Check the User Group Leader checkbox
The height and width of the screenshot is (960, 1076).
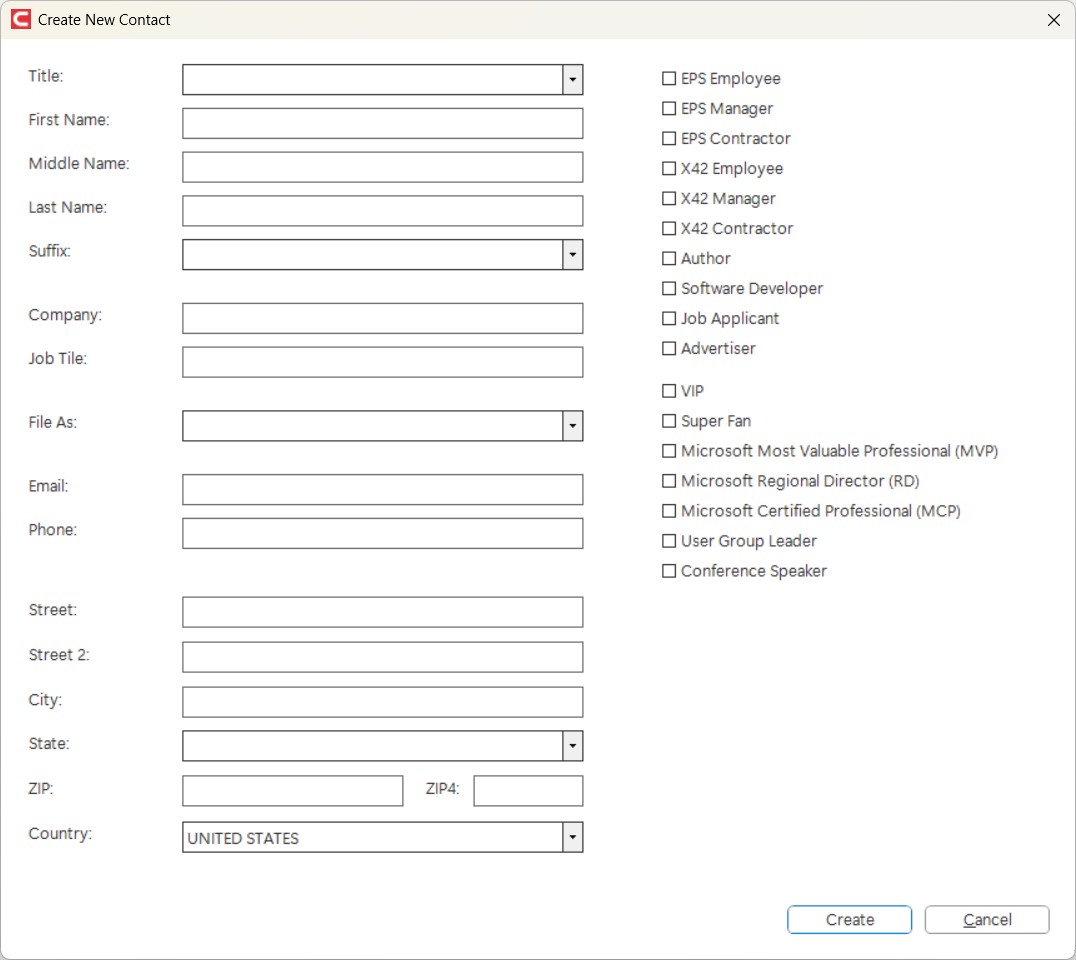pos(669,541)
